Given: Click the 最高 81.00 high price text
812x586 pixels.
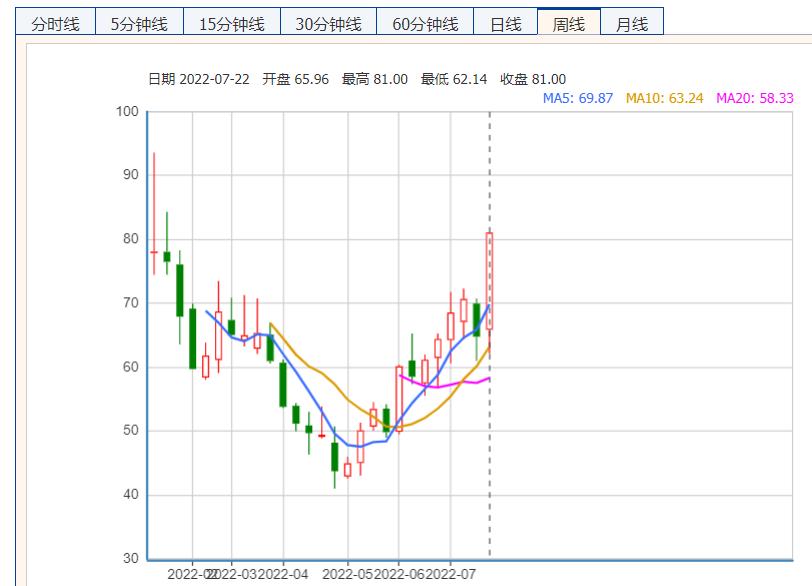Looking at the screenshot, I should point(374,79).
